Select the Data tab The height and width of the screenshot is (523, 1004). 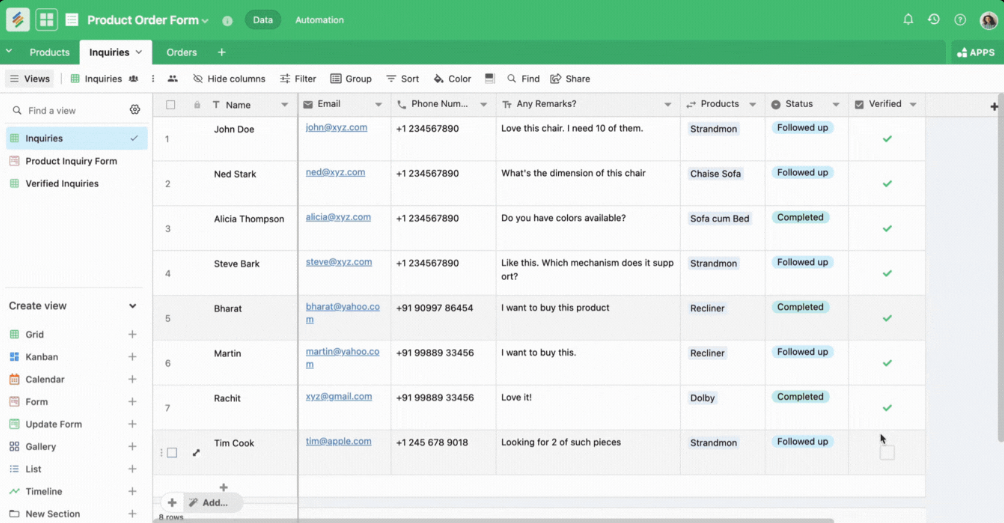pos(263,20)
